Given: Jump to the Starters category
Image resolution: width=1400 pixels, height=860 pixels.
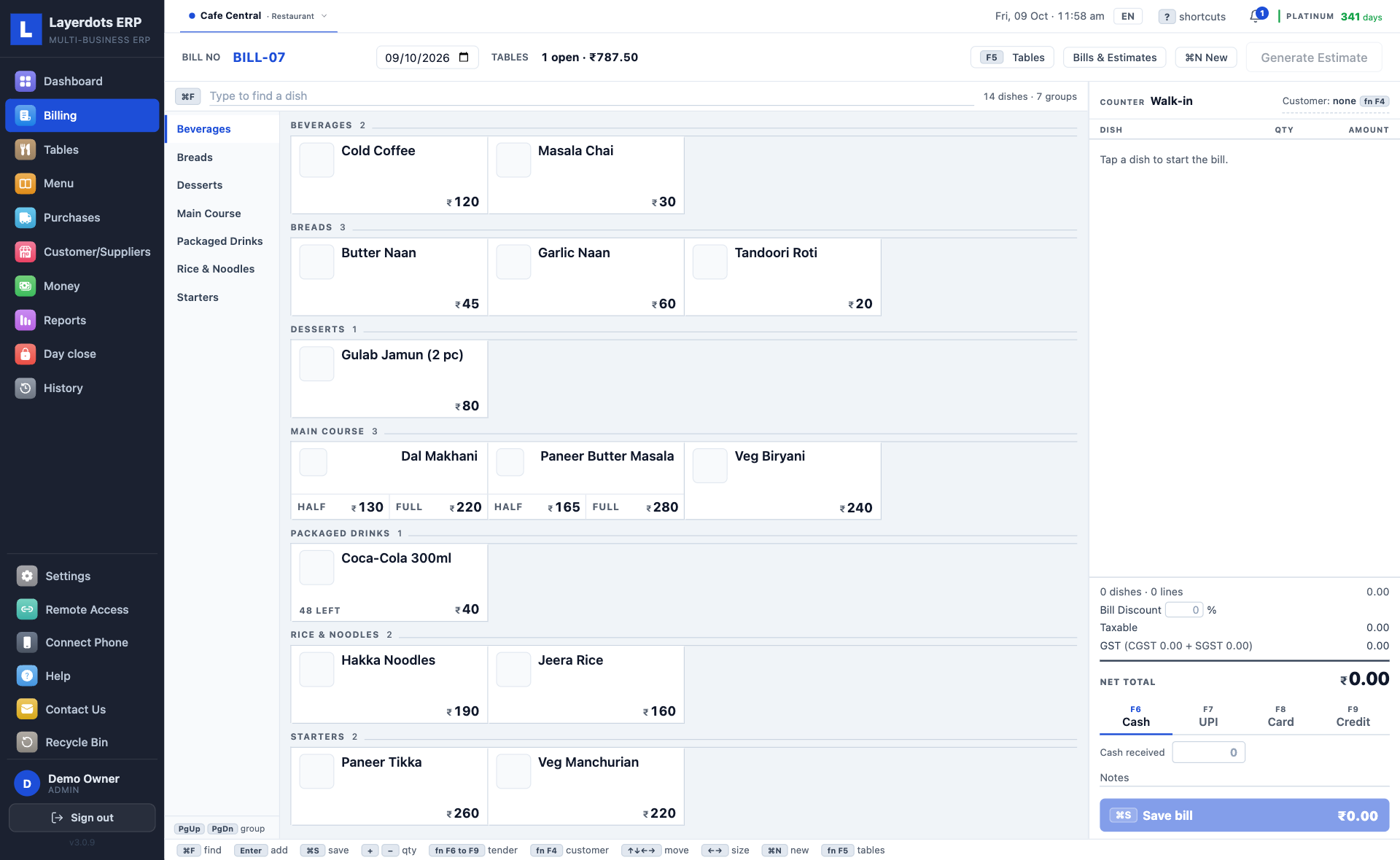Looking at the screenshot, I should [222, 297].
